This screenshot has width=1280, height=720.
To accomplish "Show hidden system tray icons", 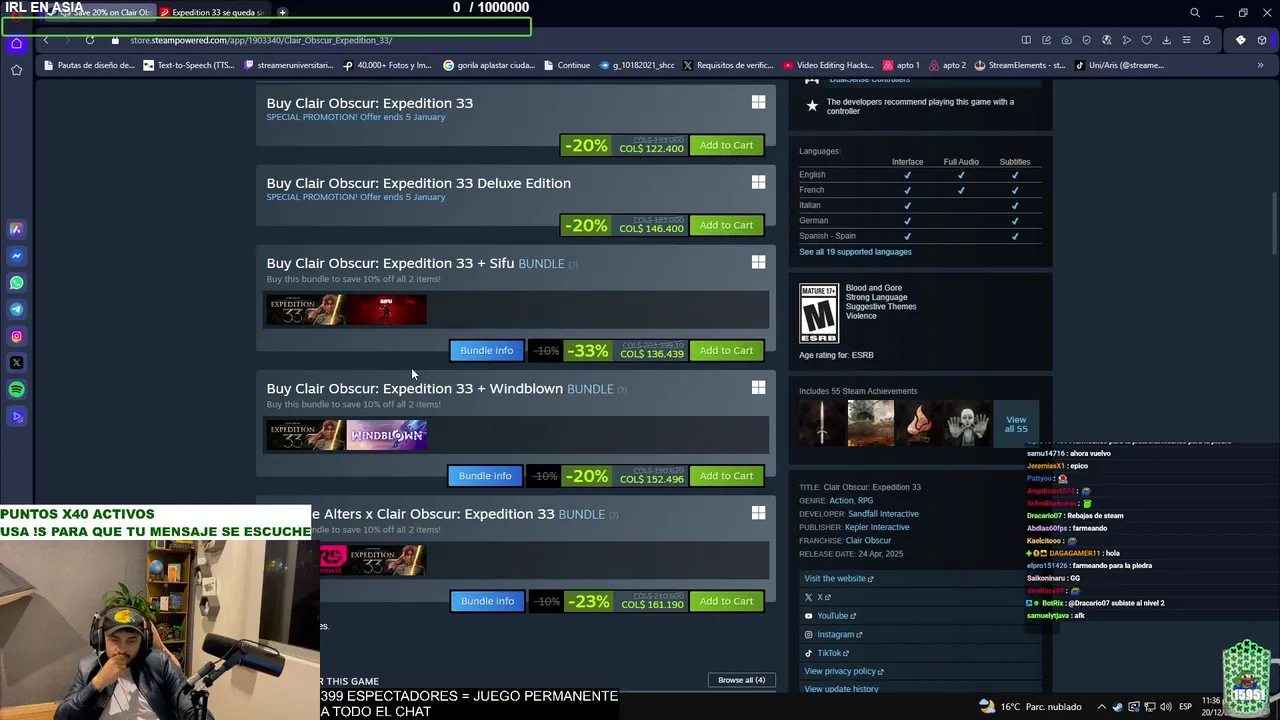I will pyautogui.click(x=1102, y=706).
